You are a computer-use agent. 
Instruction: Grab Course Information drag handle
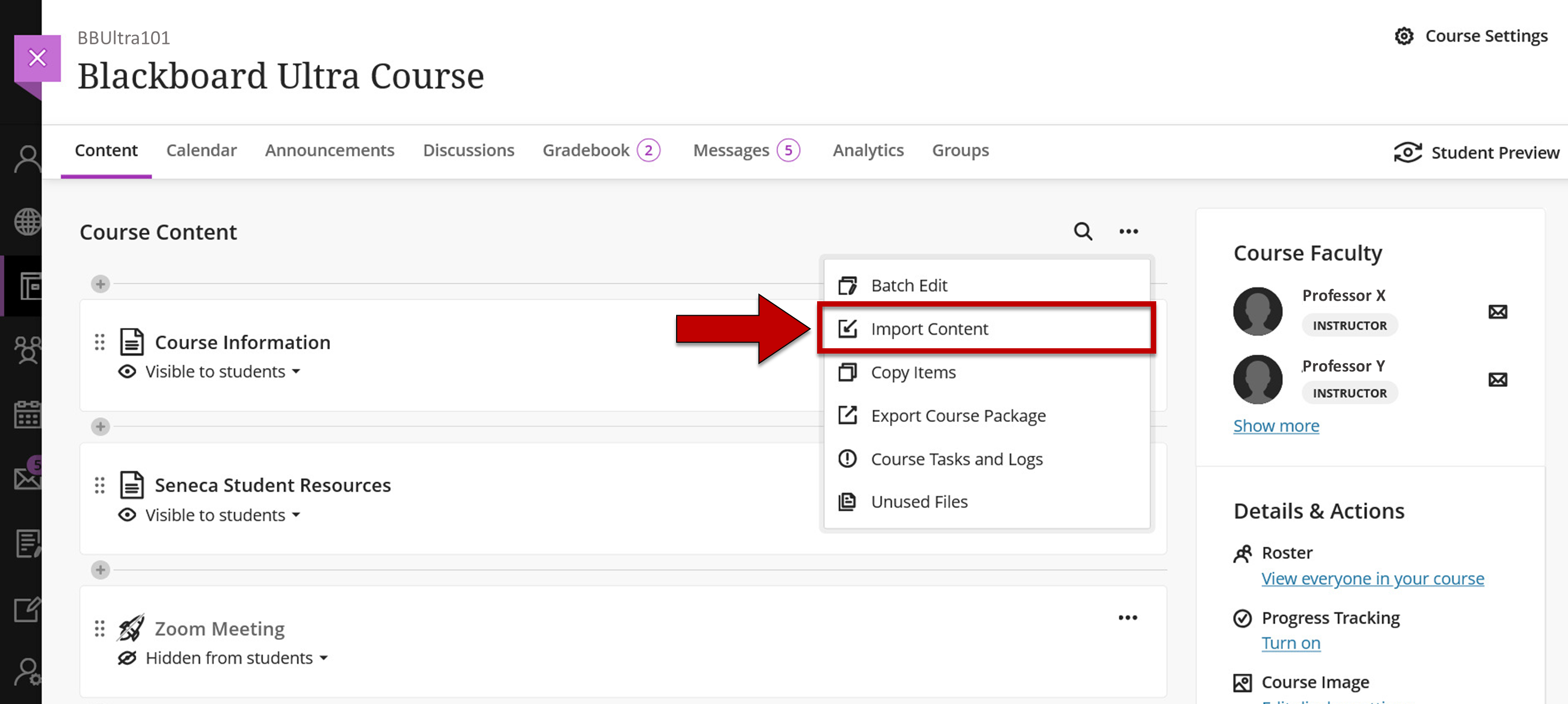[x=100, y=342]
